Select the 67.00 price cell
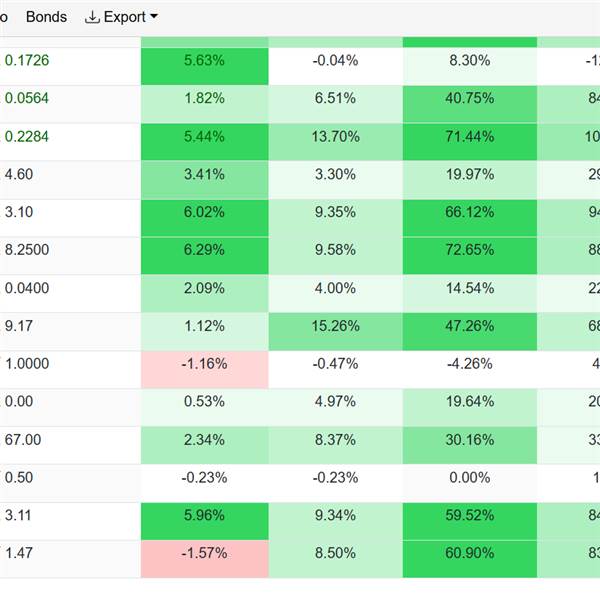The width and height of the screenshot is (600, 600). pyautogui.click(x=23, y=441)
